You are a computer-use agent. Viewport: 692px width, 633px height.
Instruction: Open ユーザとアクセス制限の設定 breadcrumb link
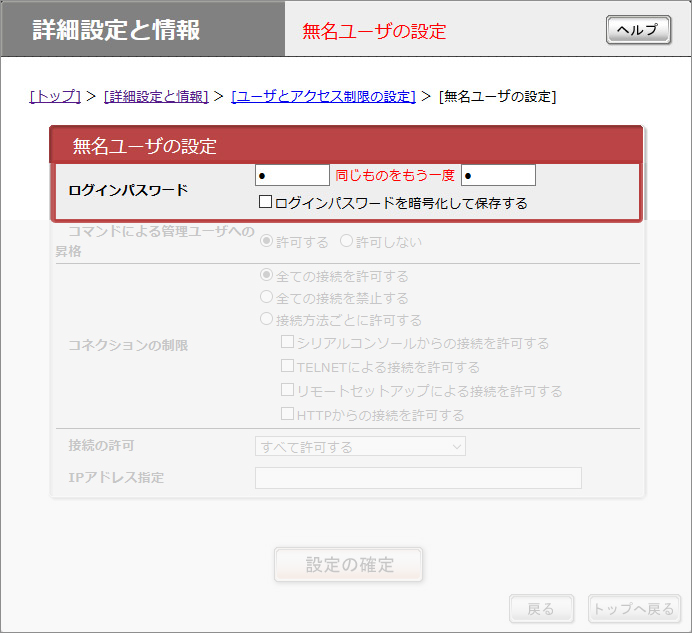pyautogui.click(x=323, y=96)
